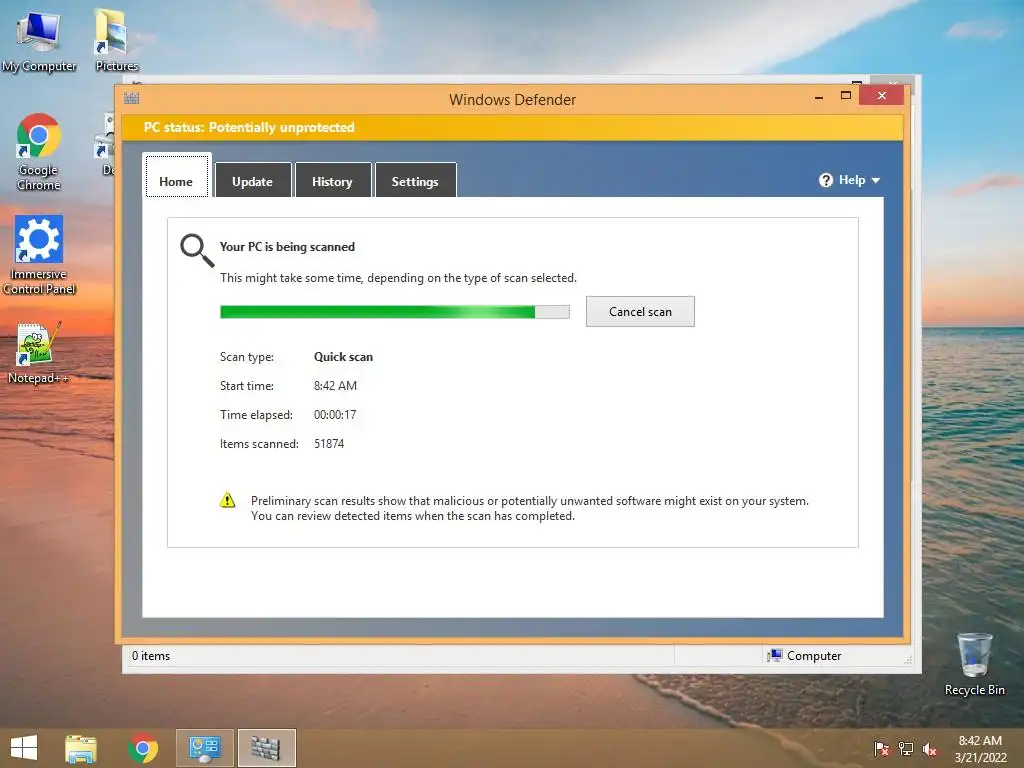Click the Windows Defender title bar icon

(x=132, y=99)
